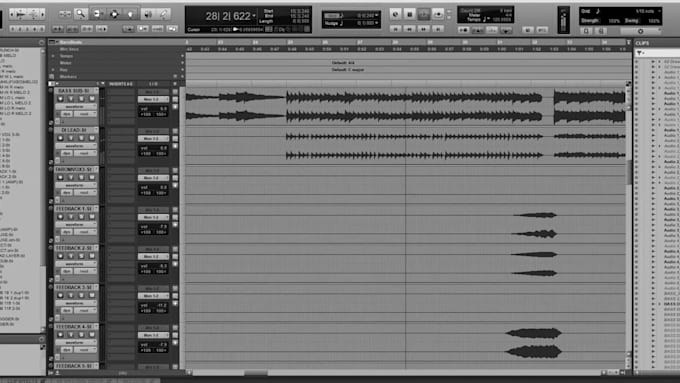Viewport: 680px width, 383px height.
Task: Open the Clips list filter dropdown
Action: click(x=640, y=53)
